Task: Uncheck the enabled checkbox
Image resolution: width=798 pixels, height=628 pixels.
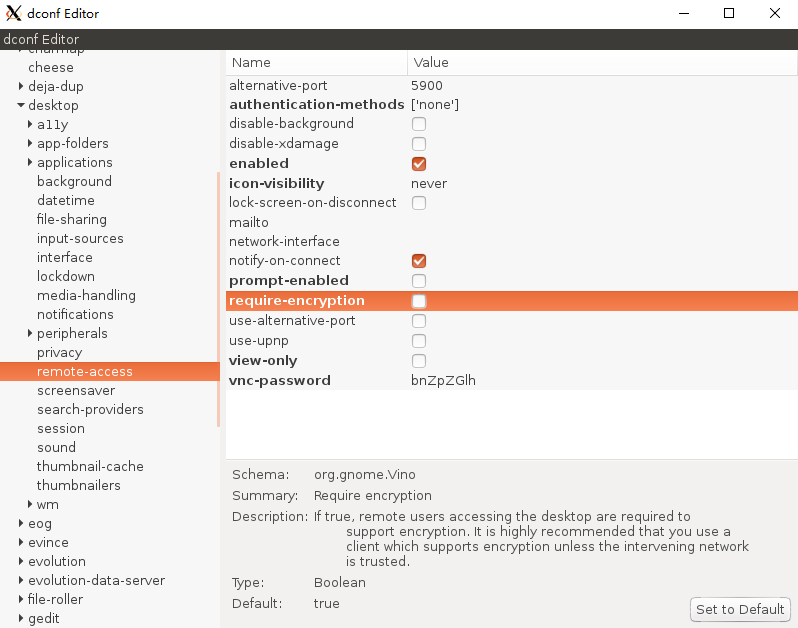Action: tap(419, 164)
